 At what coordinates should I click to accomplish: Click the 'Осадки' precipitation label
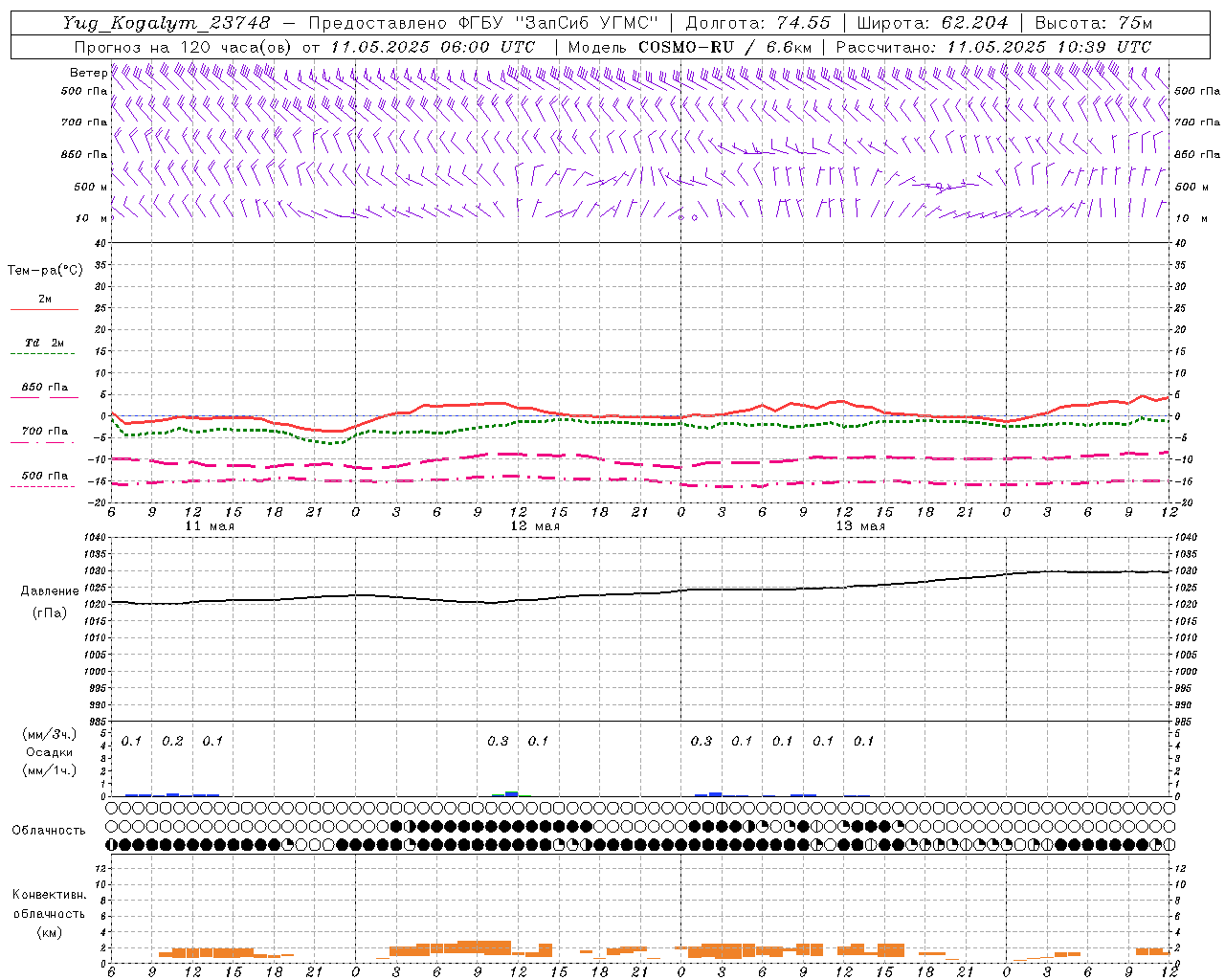pos(50,752)
